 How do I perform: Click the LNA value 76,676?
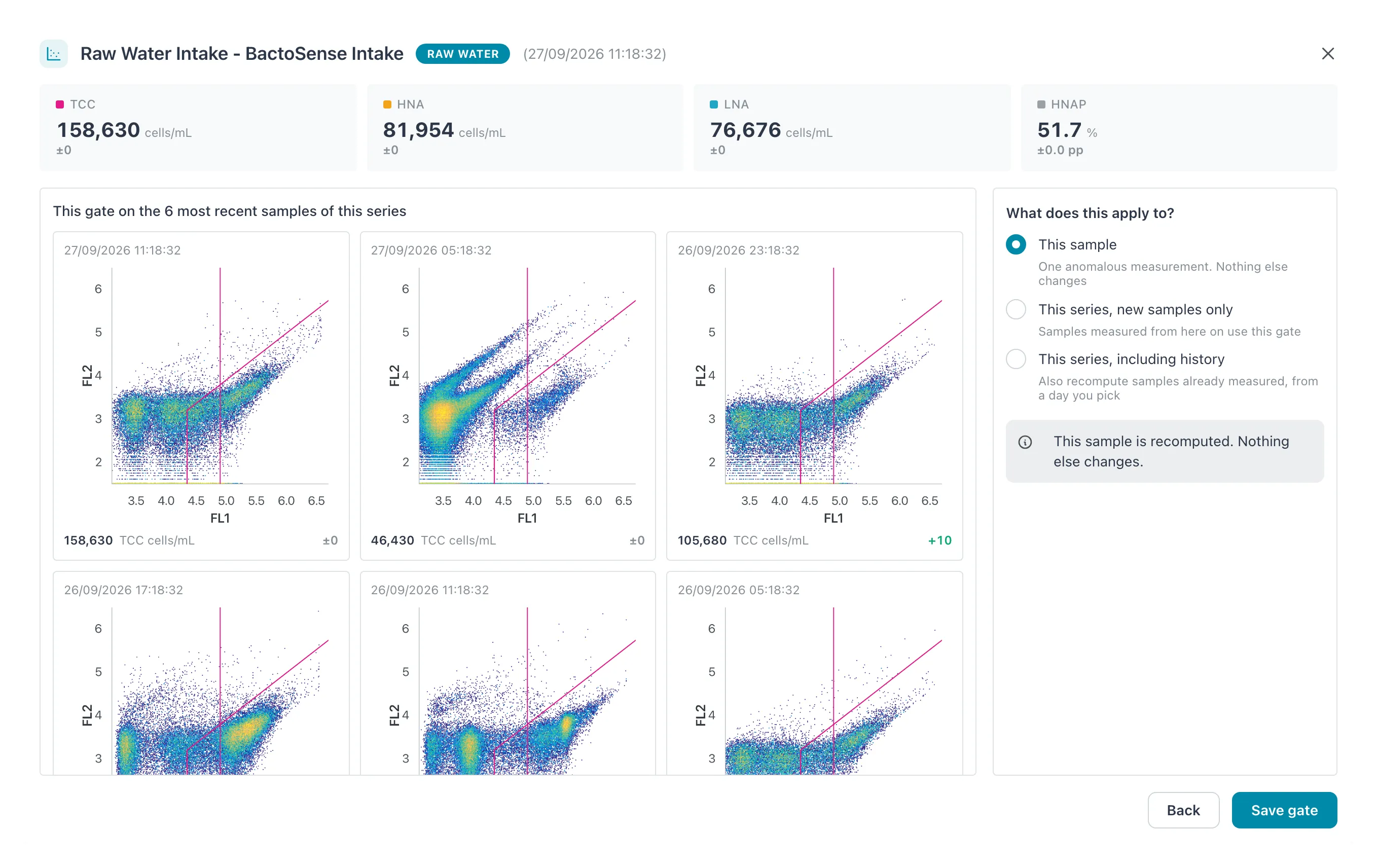tap(745, 130)
